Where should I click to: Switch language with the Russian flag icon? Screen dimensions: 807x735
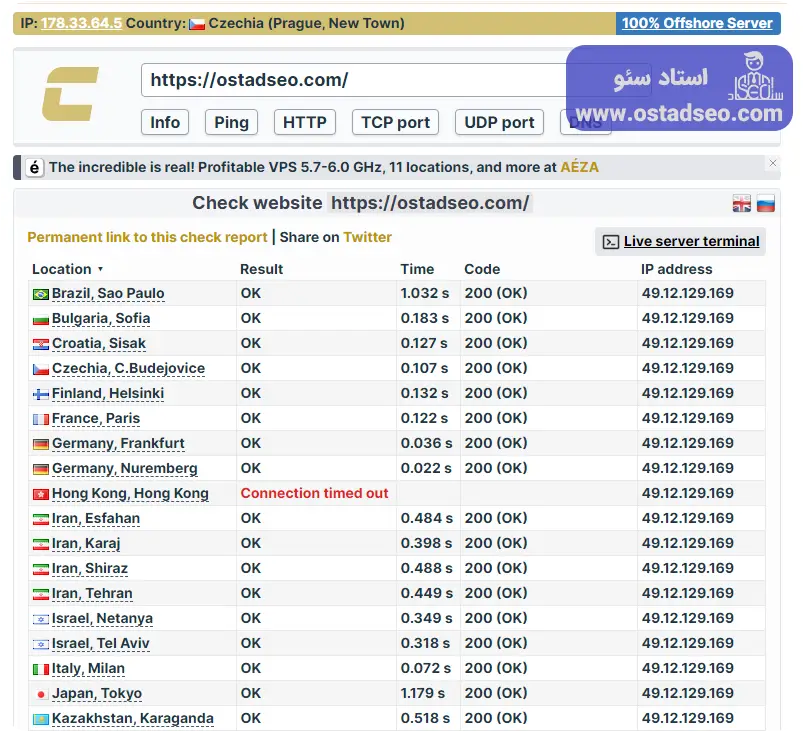(x=766, y=204)
